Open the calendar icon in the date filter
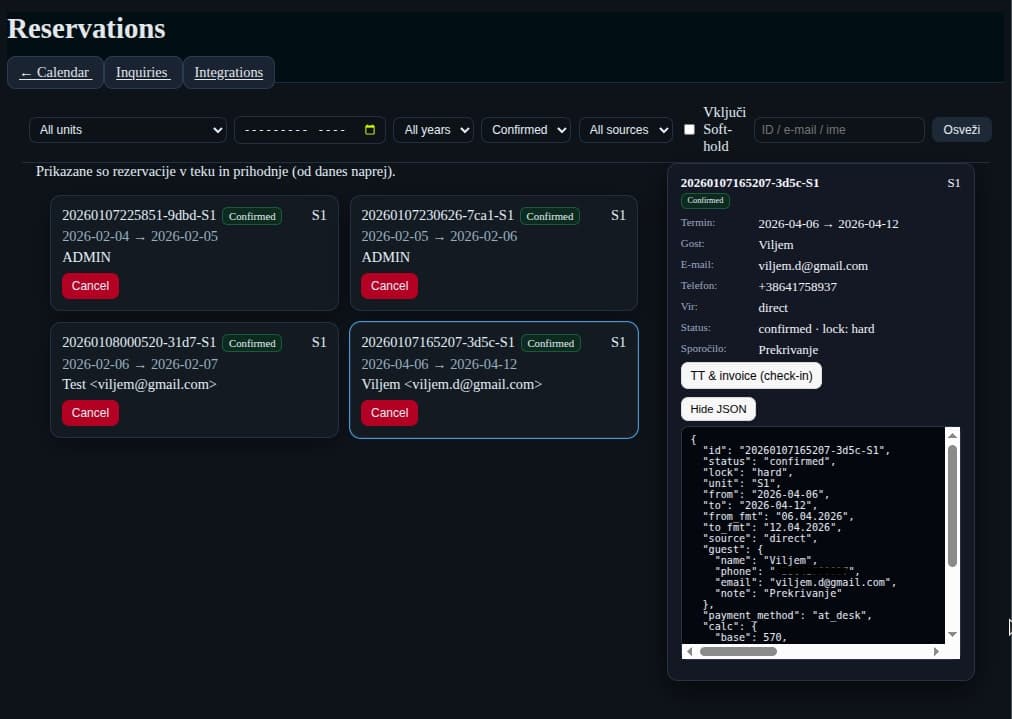The image size is (1012, 719). coord(367,129)
